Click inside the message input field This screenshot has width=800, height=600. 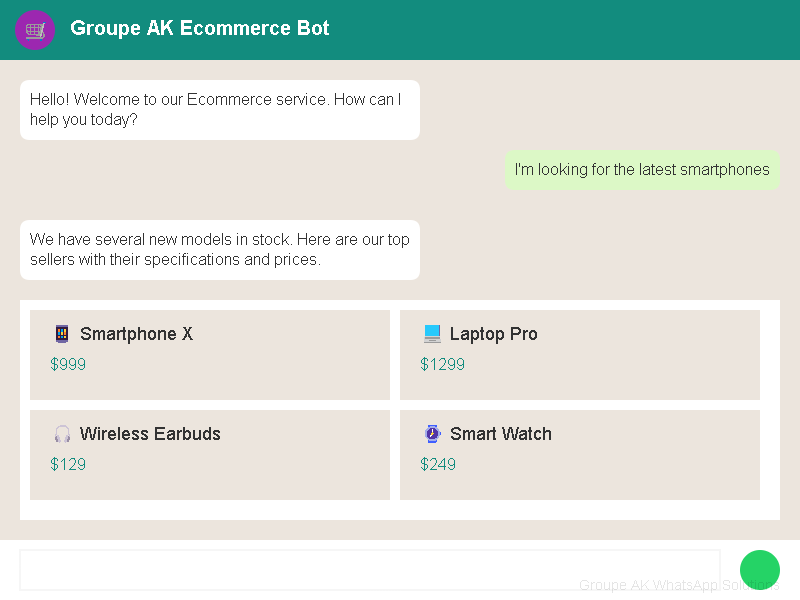tap(370, 570)
